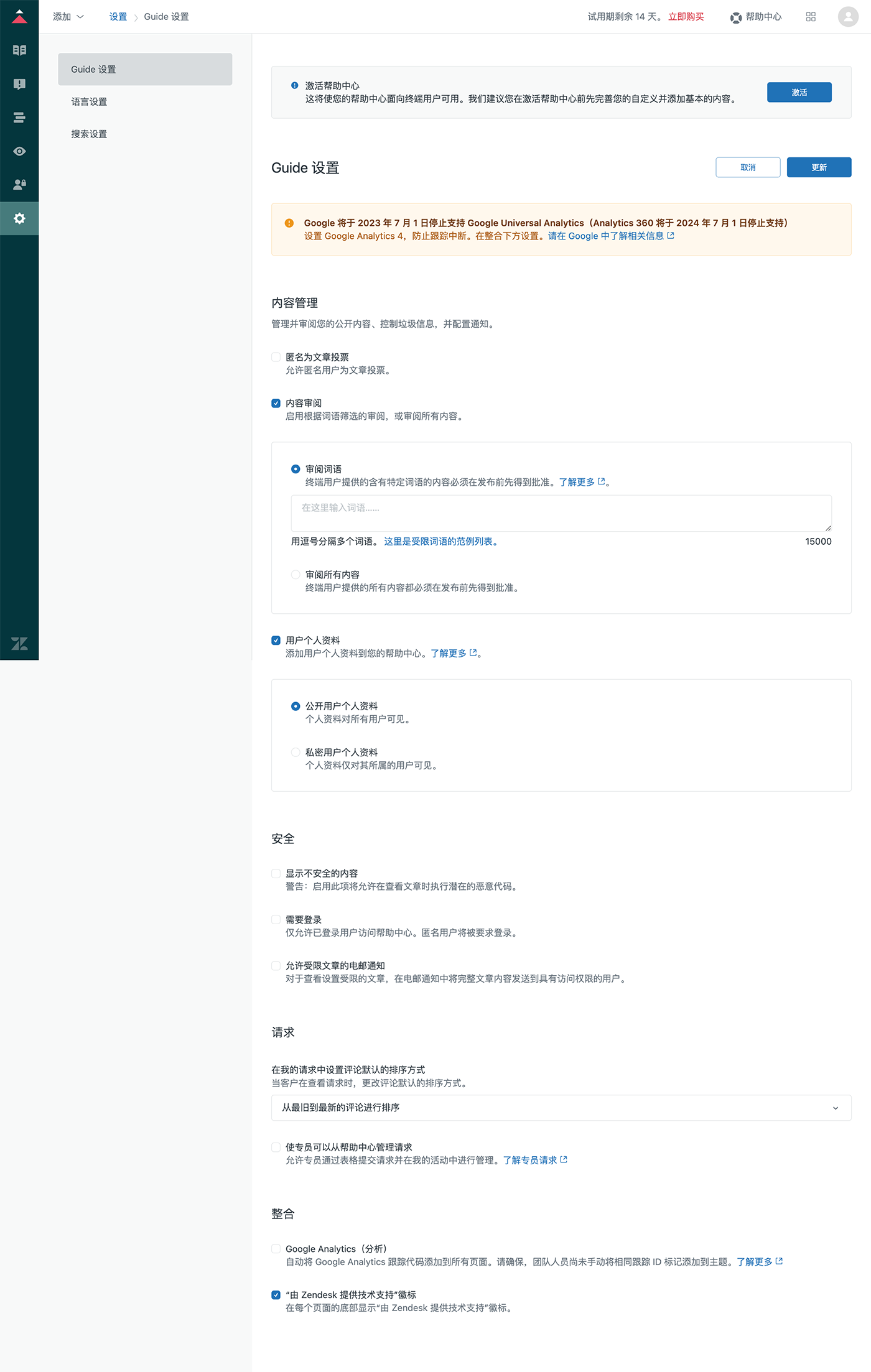Screen dimensions: 871x1372
Task: Open the arrange content lines icon in sidebar
Action: coord(19,118)
